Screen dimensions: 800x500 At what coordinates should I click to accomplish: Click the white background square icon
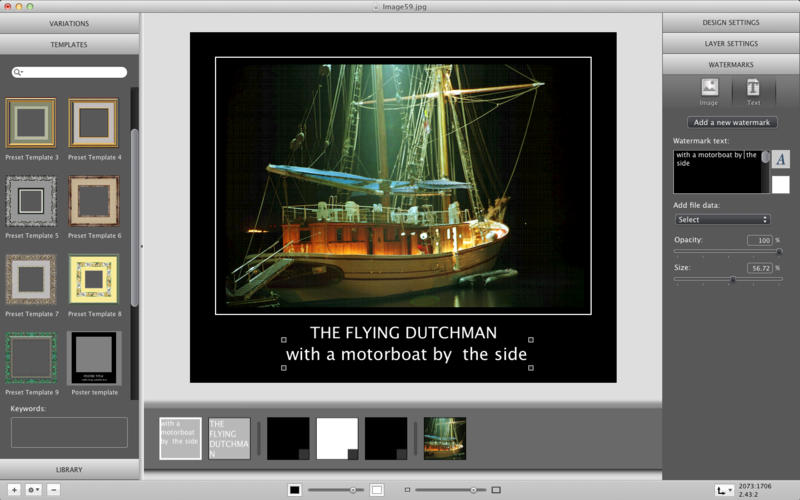coord(377,490)
